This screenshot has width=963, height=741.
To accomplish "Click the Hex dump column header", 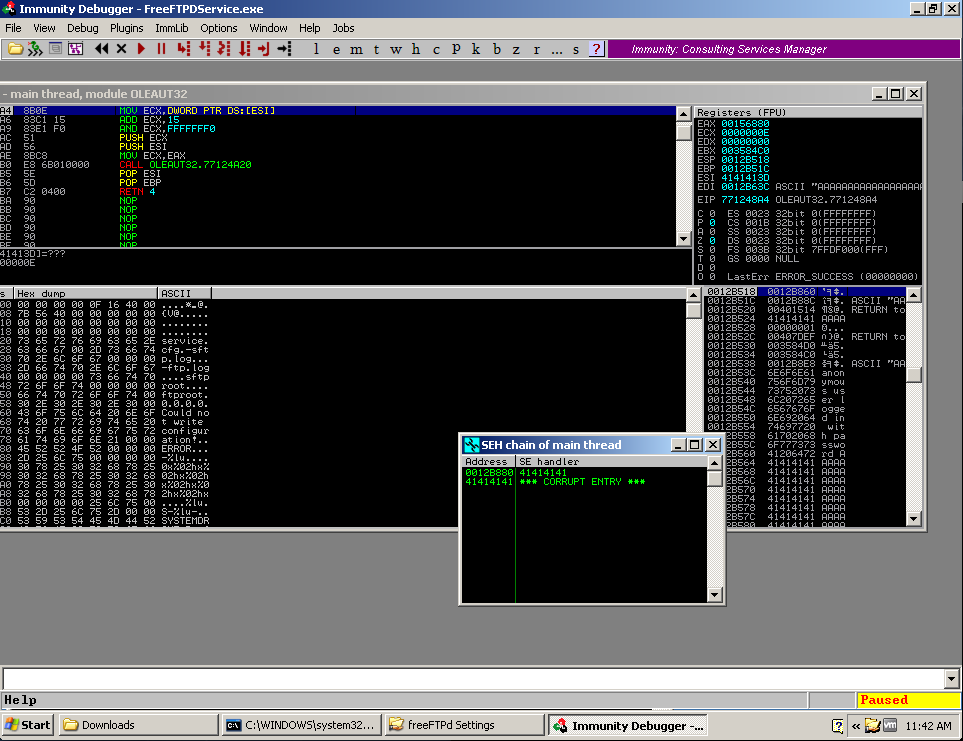I will 86,293.
